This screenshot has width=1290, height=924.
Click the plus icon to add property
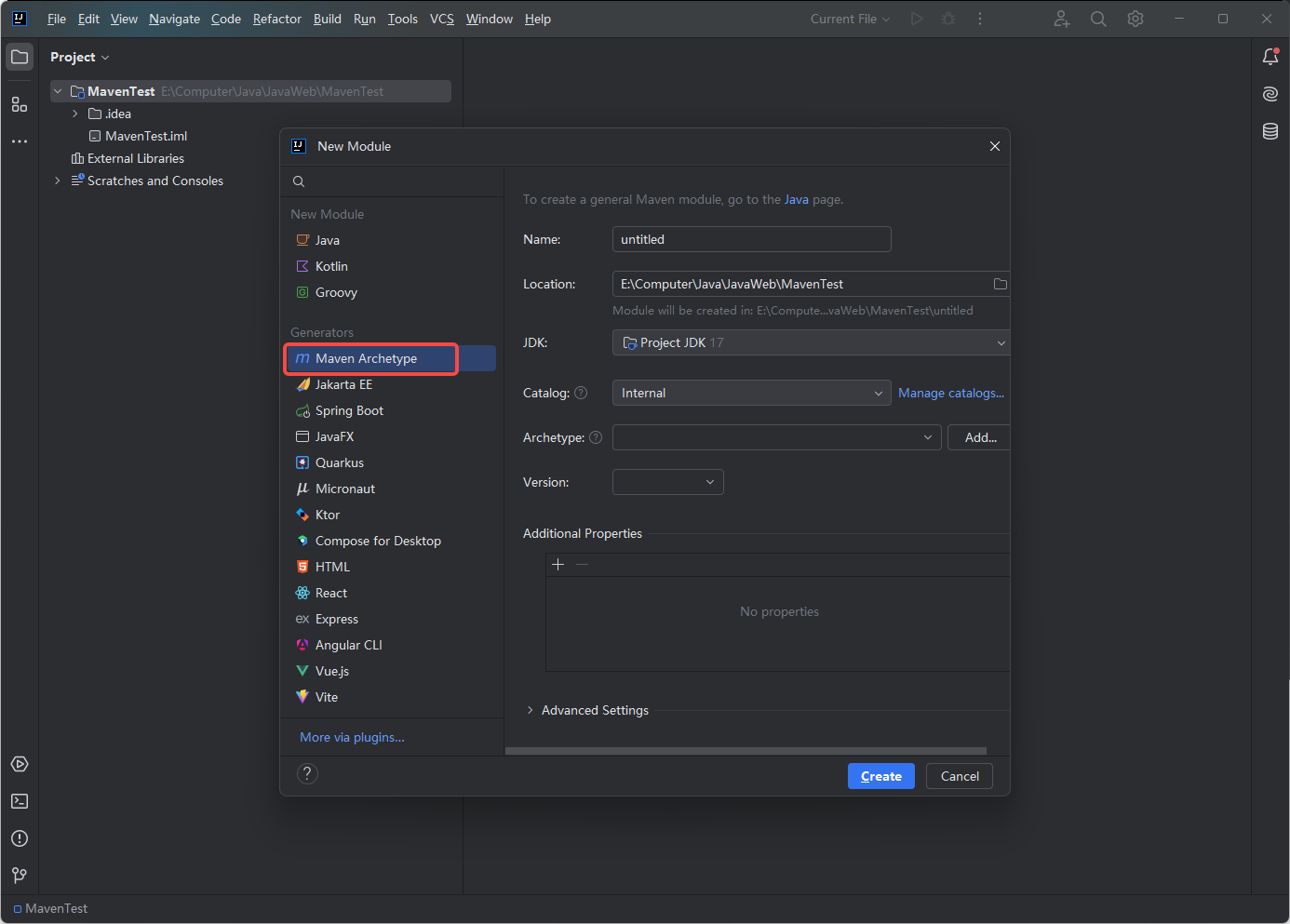[558, 565]
